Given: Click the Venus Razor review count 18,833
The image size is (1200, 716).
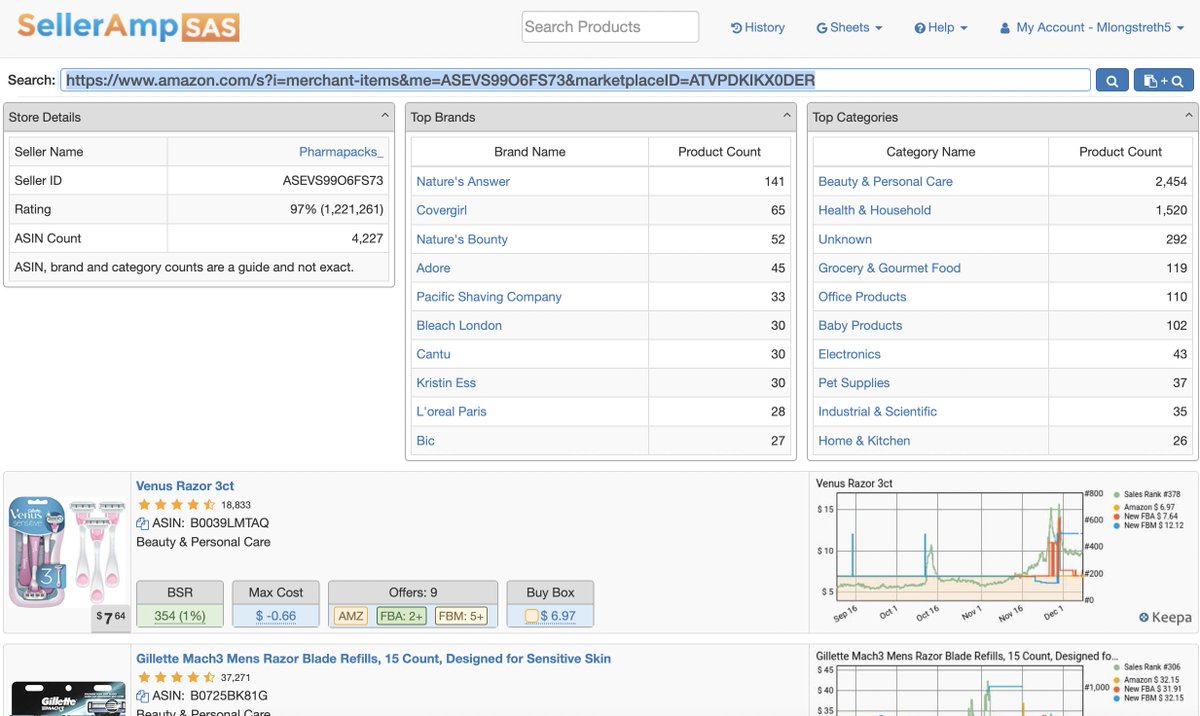Looking at the screenshot, I should (236, 506).
